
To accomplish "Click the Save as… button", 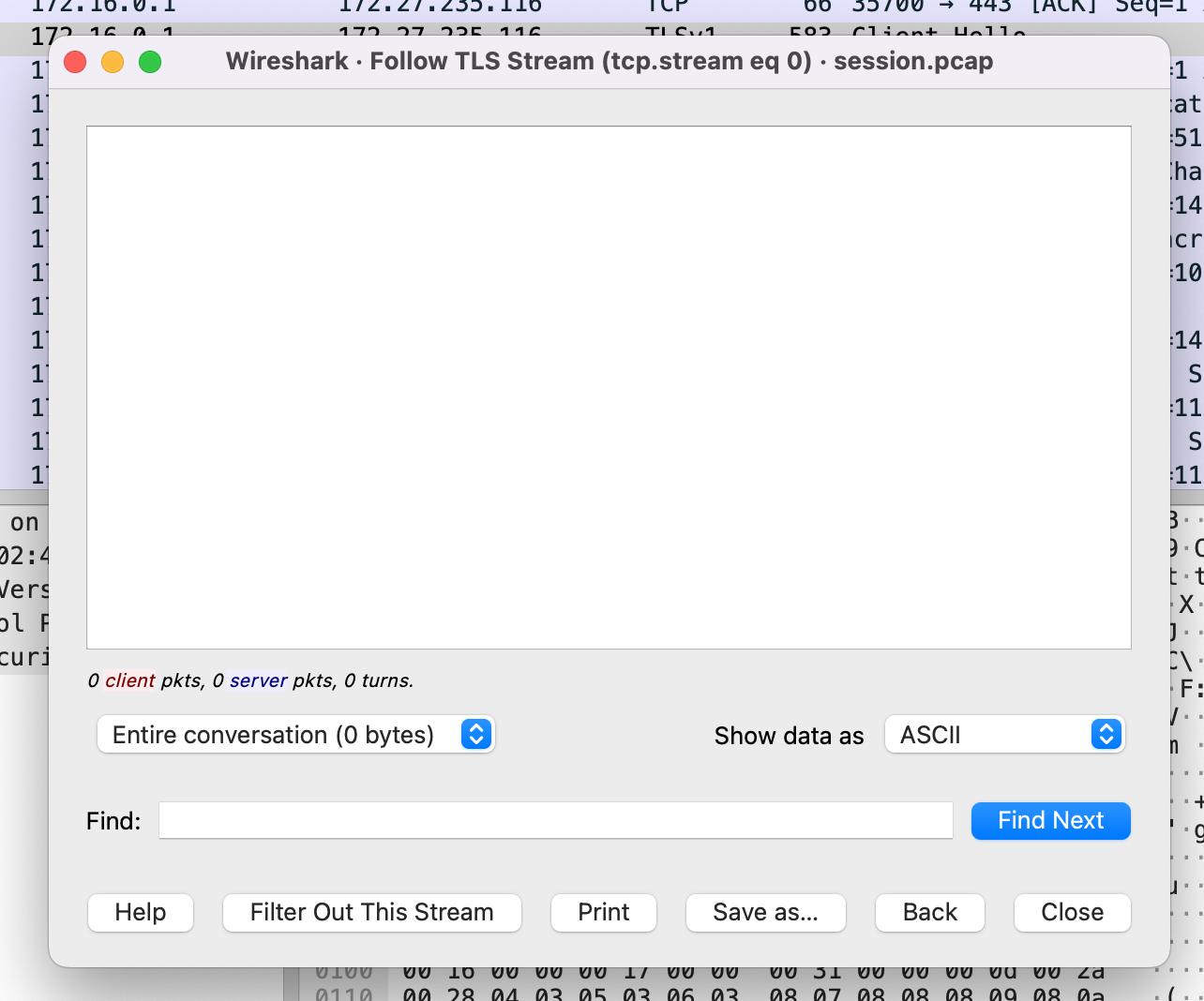I will pyautogui.click(x=765, y=912).
